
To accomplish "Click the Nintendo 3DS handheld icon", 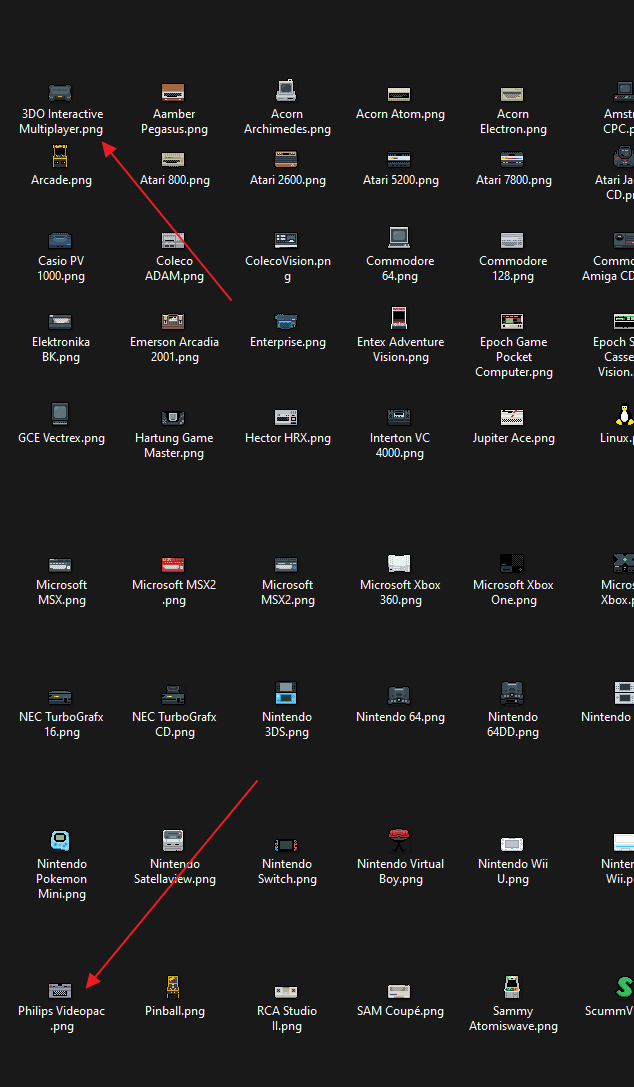I will 286,694.
